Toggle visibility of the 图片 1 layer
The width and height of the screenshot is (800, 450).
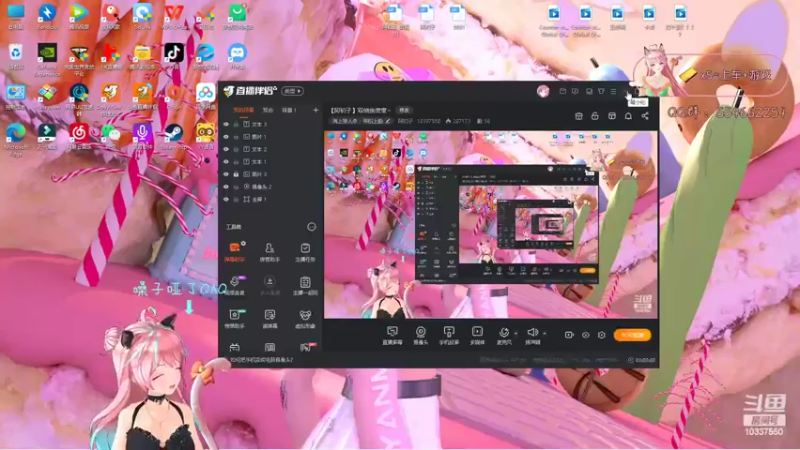pyautogui.click(x=226, y=137)
